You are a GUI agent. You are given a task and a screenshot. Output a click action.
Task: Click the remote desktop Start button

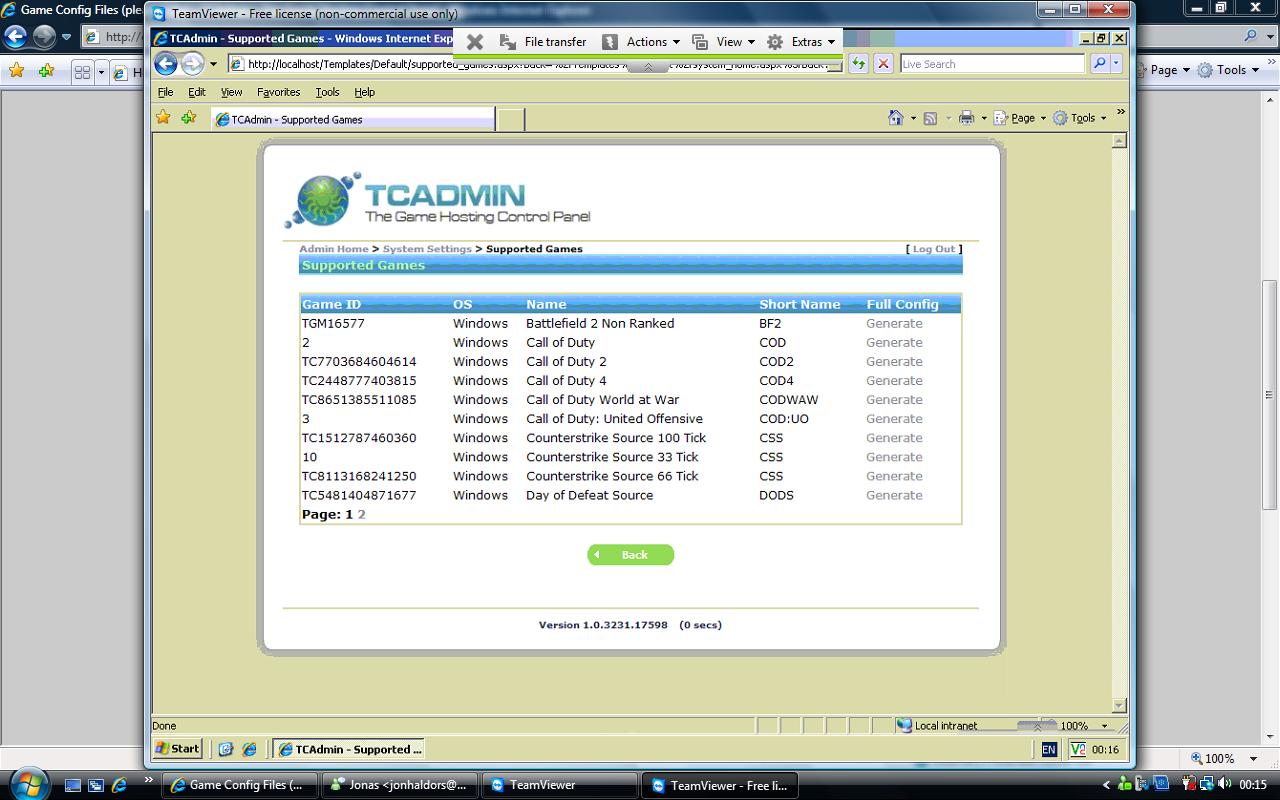178,748
